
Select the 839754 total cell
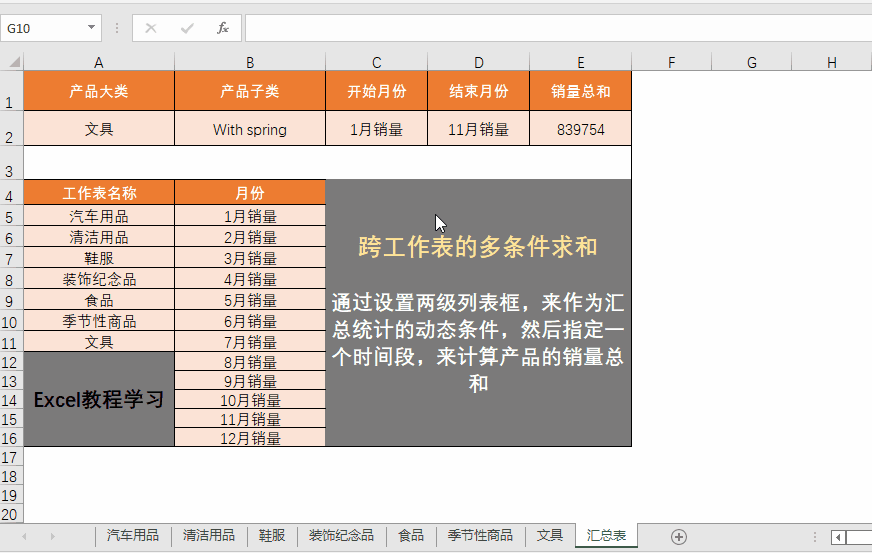tap(581, 129)
